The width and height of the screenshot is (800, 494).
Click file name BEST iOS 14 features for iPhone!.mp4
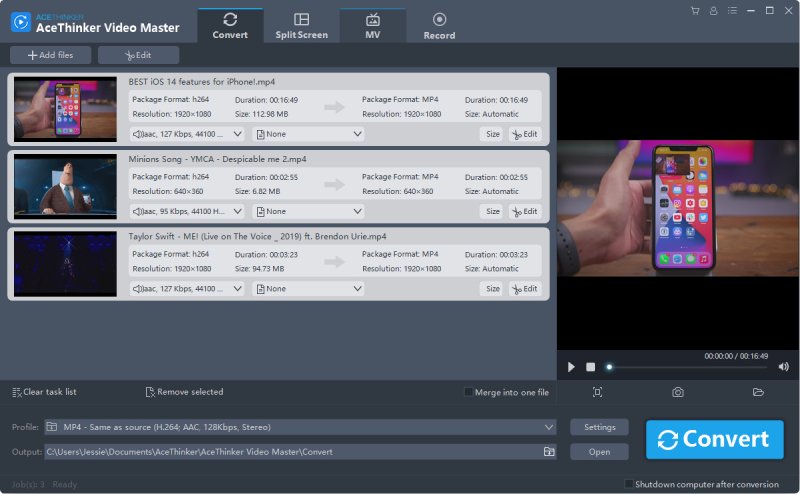point(202,82)
